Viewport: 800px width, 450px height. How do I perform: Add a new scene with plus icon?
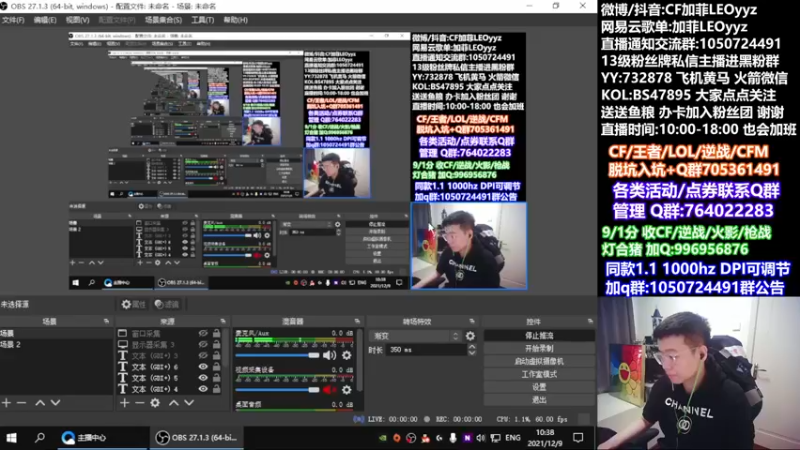point(6,403)
